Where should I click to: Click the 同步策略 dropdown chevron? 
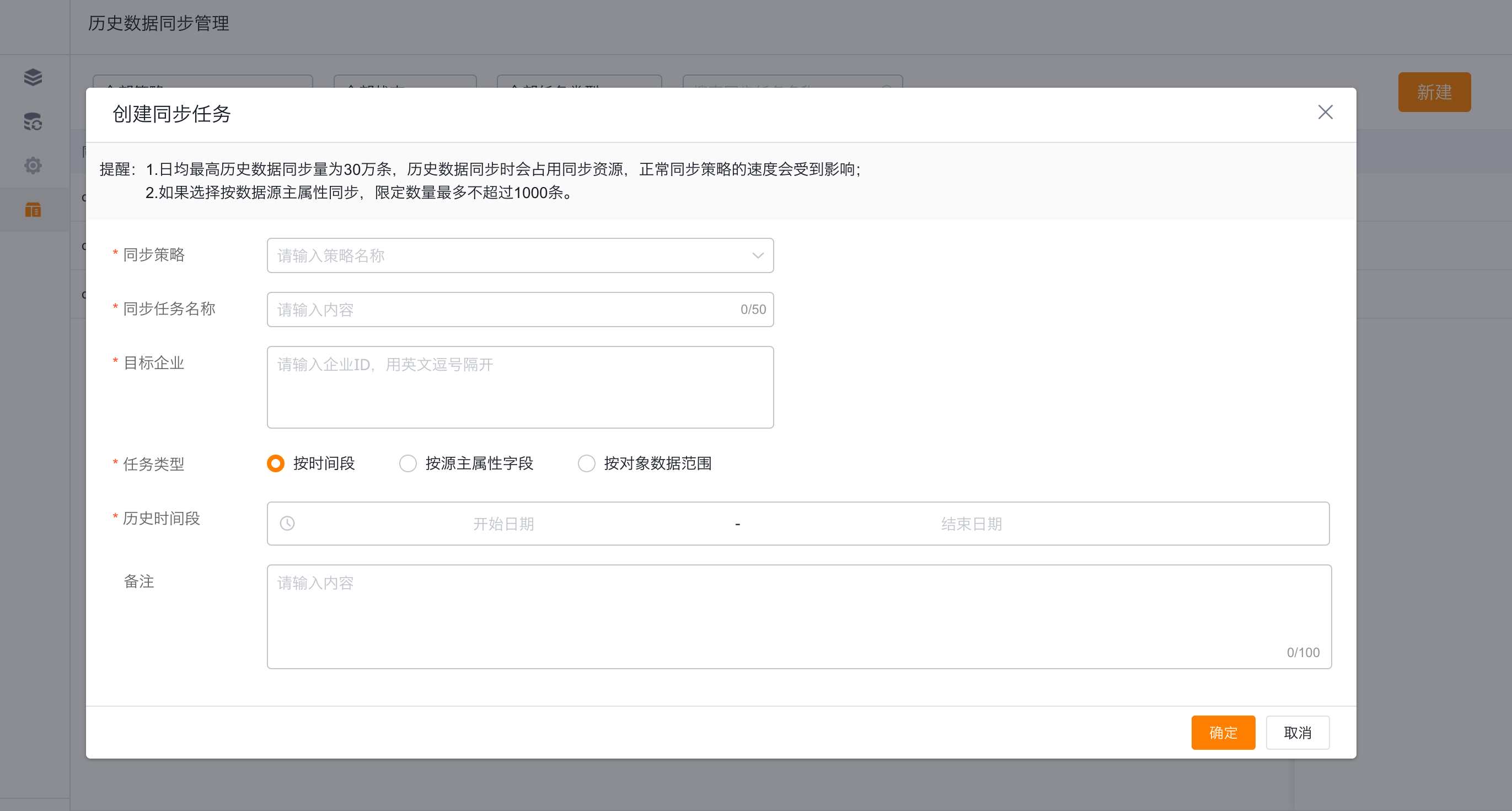758,255
